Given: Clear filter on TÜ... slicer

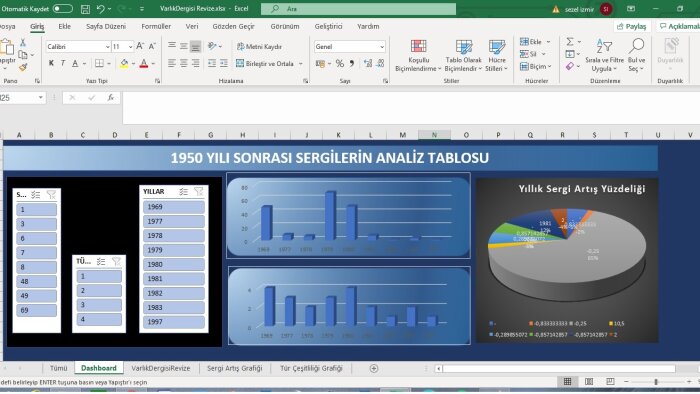Looking at the screenshot, I should click(116, 261).
